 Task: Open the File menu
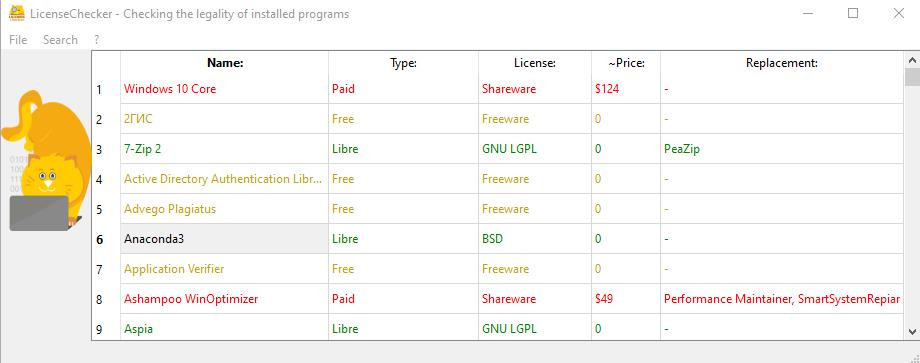(18, 40)
